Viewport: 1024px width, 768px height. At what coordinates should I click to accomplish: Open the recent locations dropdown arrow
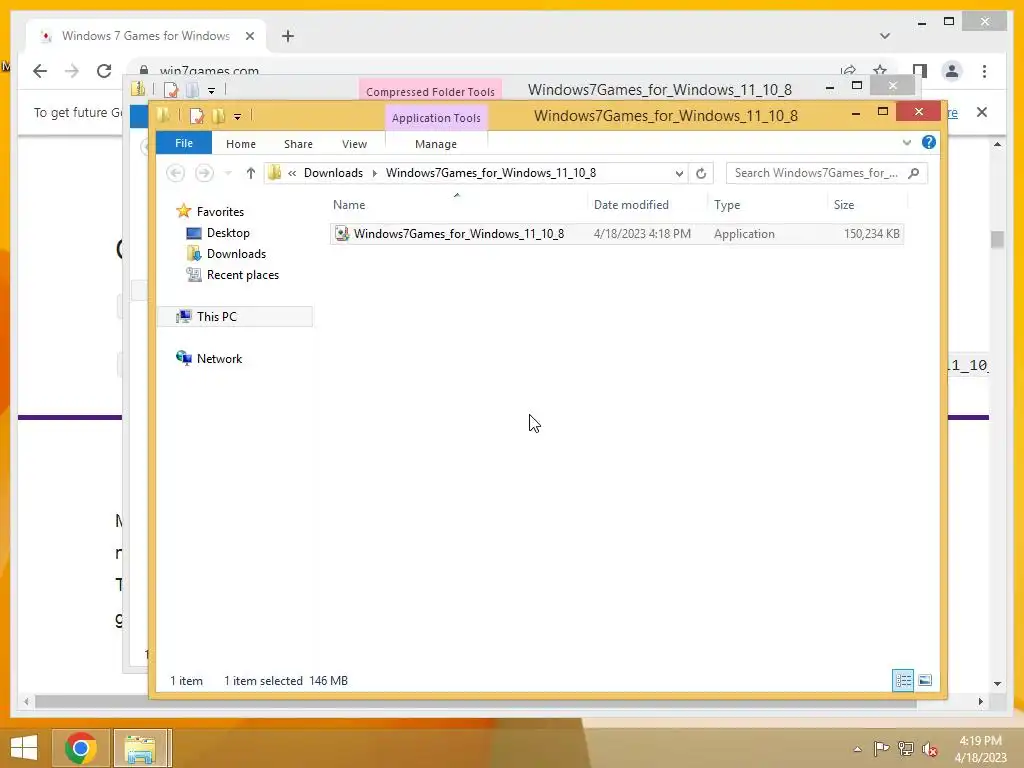coord(228,173)
